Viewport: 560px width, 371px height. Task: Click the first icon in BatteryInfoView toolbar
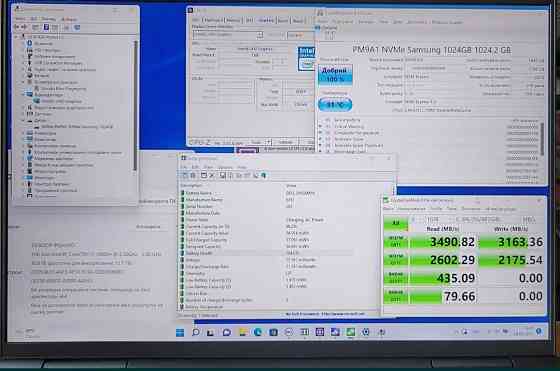tap(185, 175)
